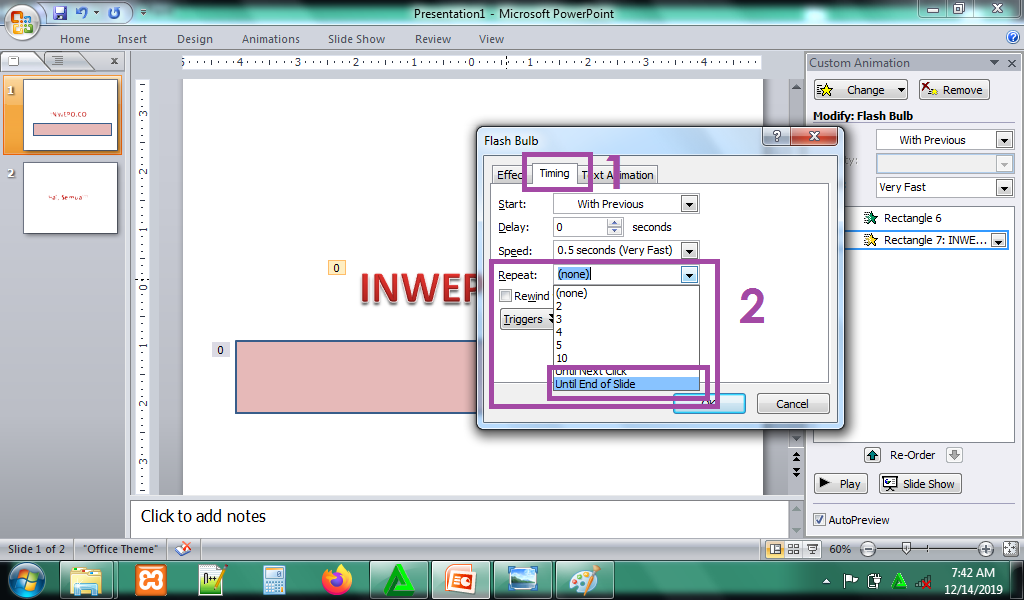Zoom in with plus button
Image resolution: width=1024 pixels, height=600 pixels.
pyautogui.click(x=986, y=549)
